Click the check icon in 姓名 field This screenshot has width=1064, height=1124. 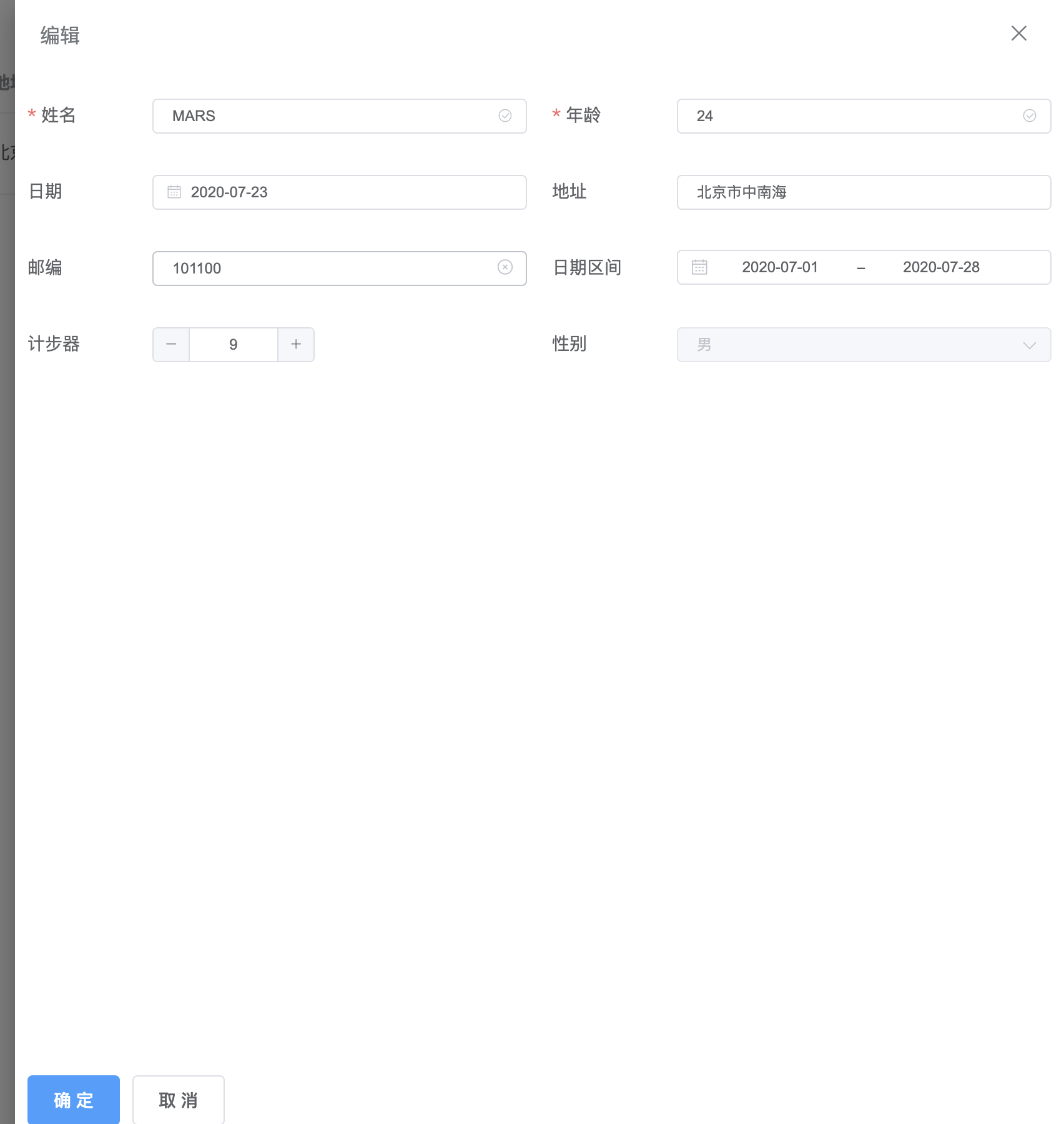click(505, 116)
